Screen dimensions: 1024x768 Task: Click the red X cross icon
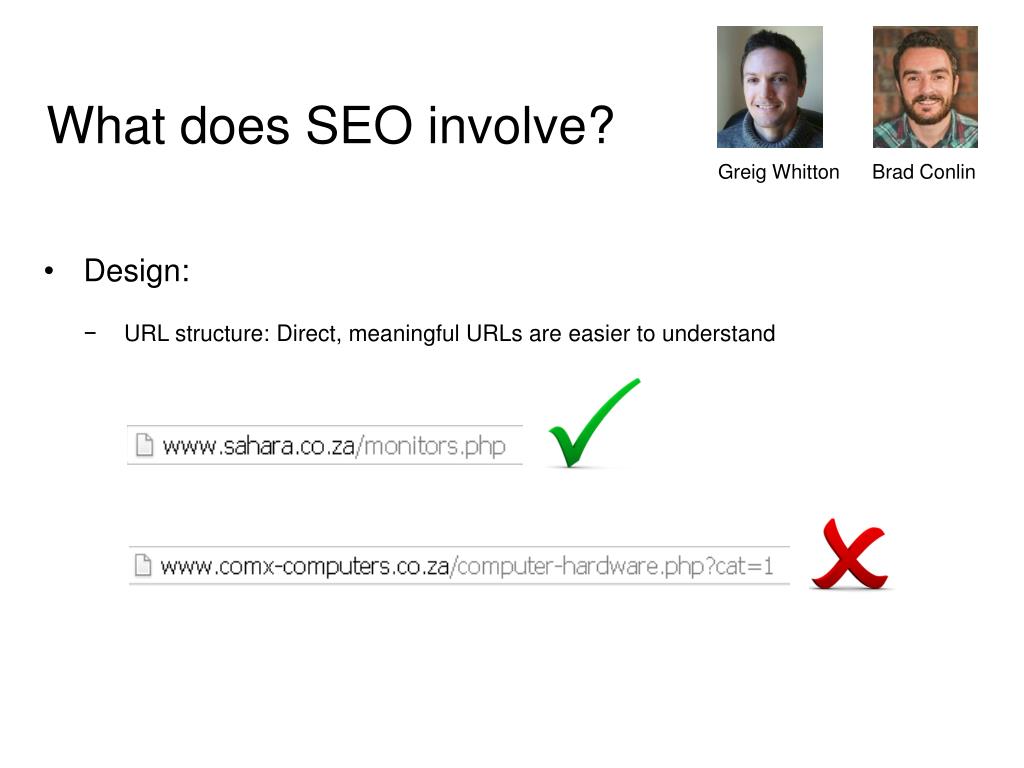tap(849, 554)
